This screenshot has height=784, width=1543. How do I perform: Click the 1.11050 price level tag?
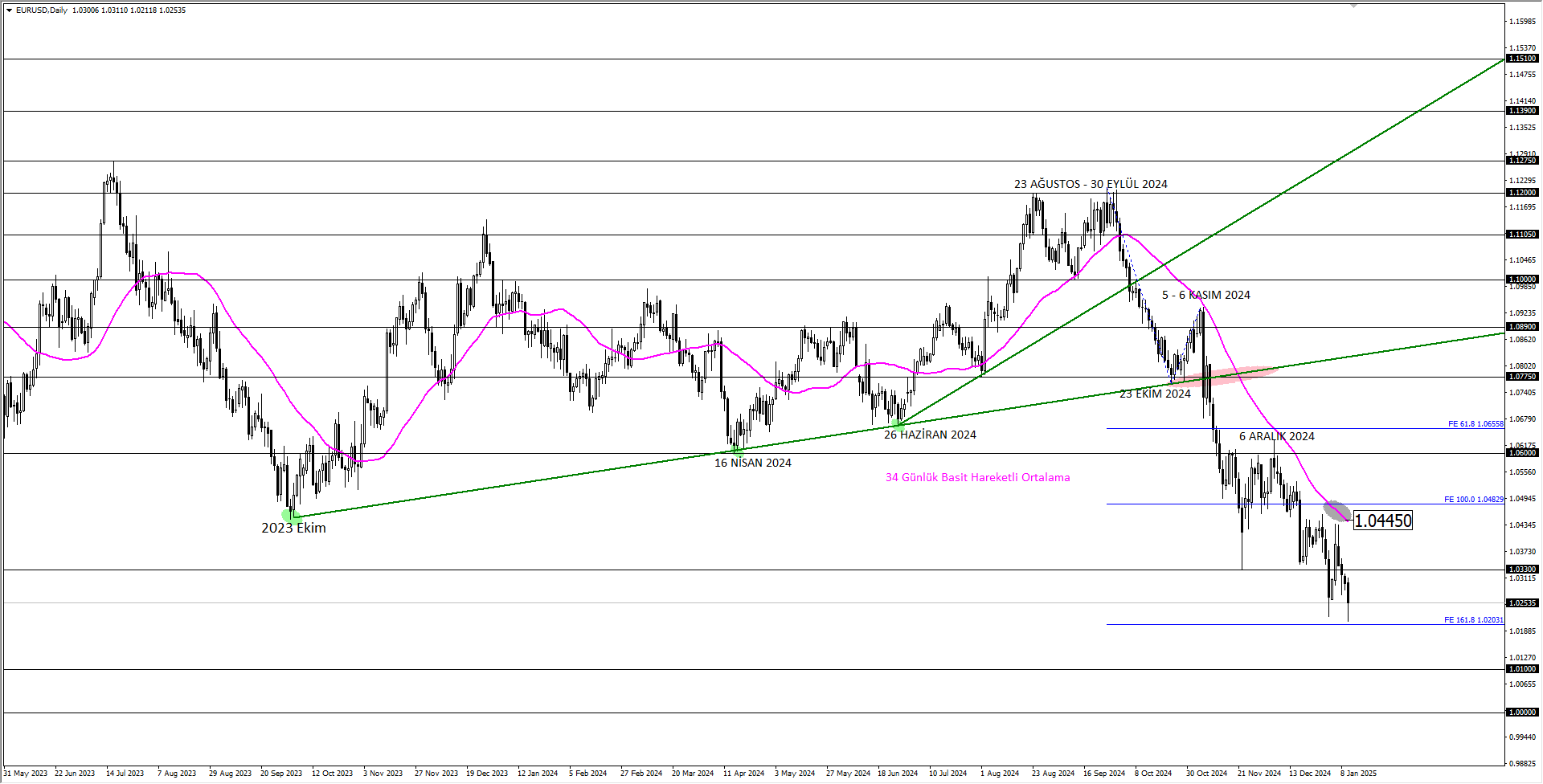pos(1522,235)
